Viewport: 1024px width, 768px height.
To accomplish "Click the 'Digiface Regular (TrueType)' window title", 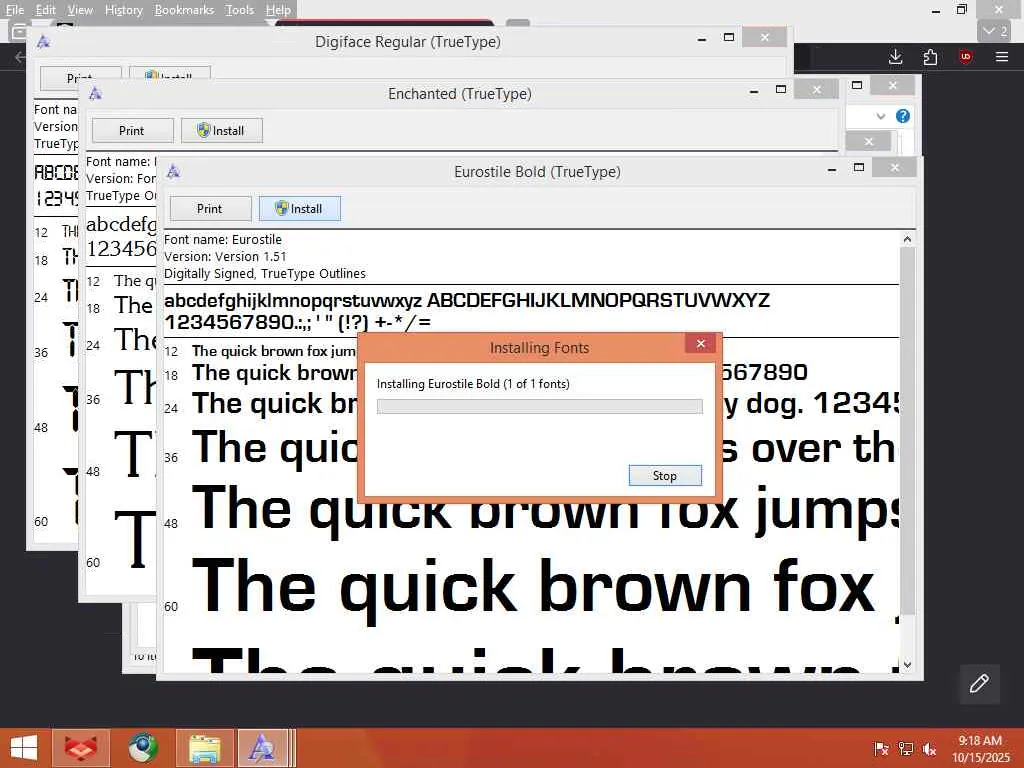I will [408, 42].
